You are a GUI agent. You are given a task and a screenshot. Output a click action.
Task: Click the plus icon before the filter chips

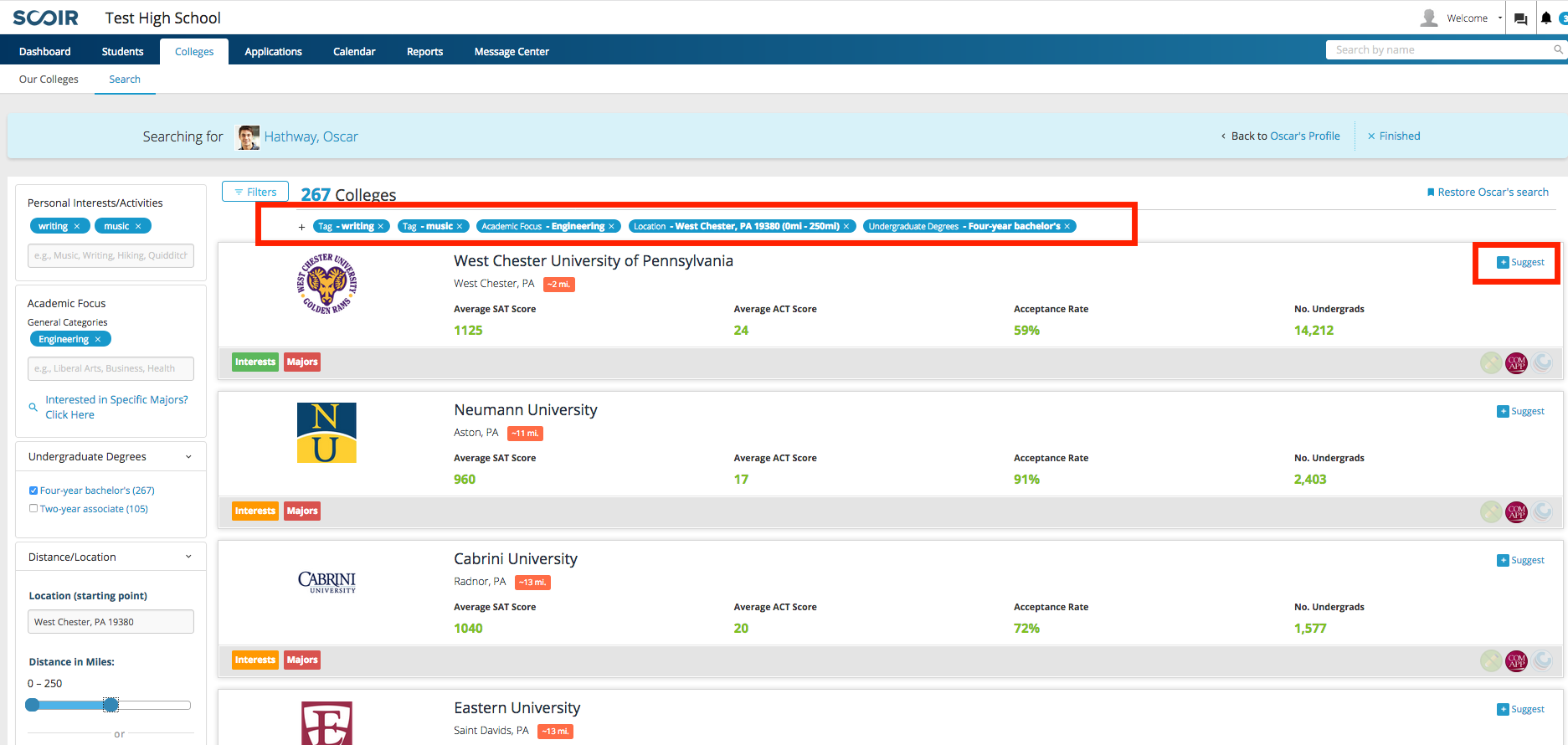301,227
